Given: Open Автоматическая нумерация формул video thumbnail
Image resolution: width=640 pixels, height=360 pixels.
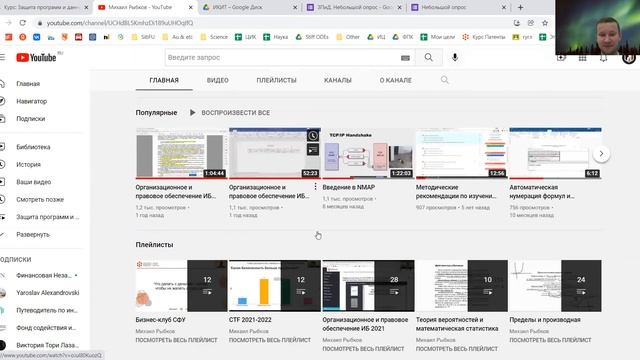Looking at the screenshot, I should click(x=555, y=153).
